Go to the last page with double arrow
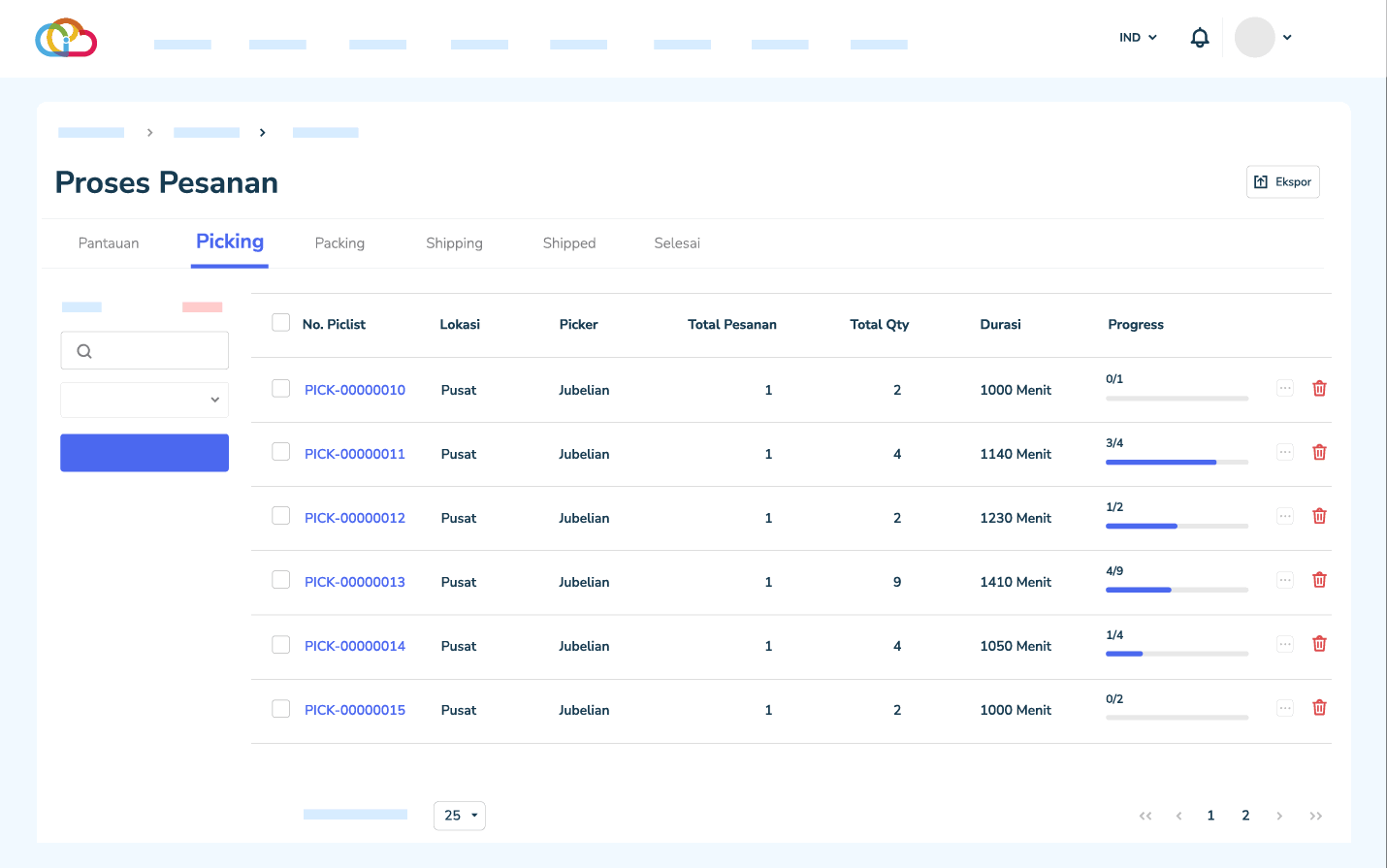 click(x=1315, y=816)
